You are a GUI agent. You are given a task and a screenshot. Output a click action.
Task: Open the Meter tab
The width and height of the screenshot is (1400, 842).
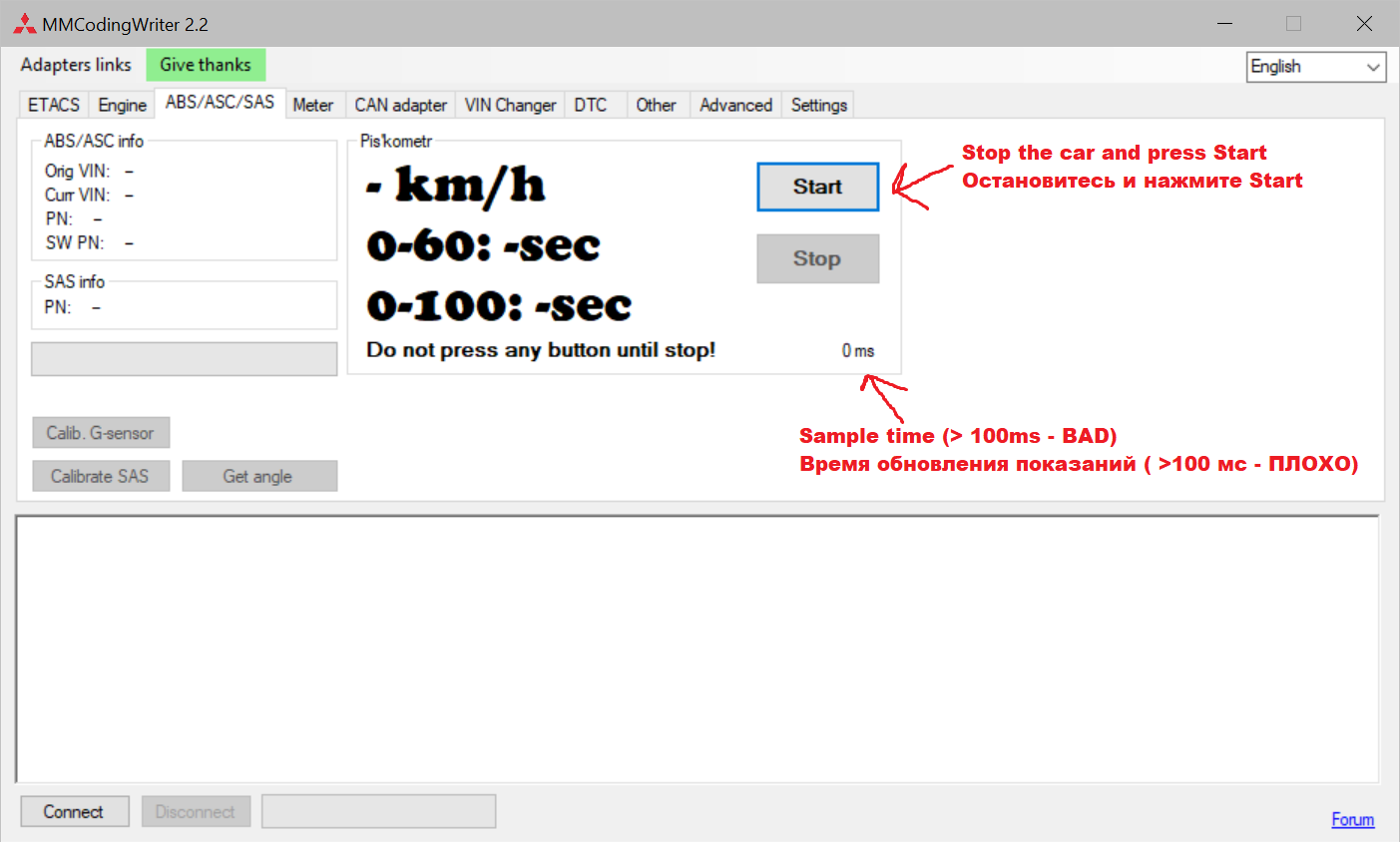pos(312,106)
